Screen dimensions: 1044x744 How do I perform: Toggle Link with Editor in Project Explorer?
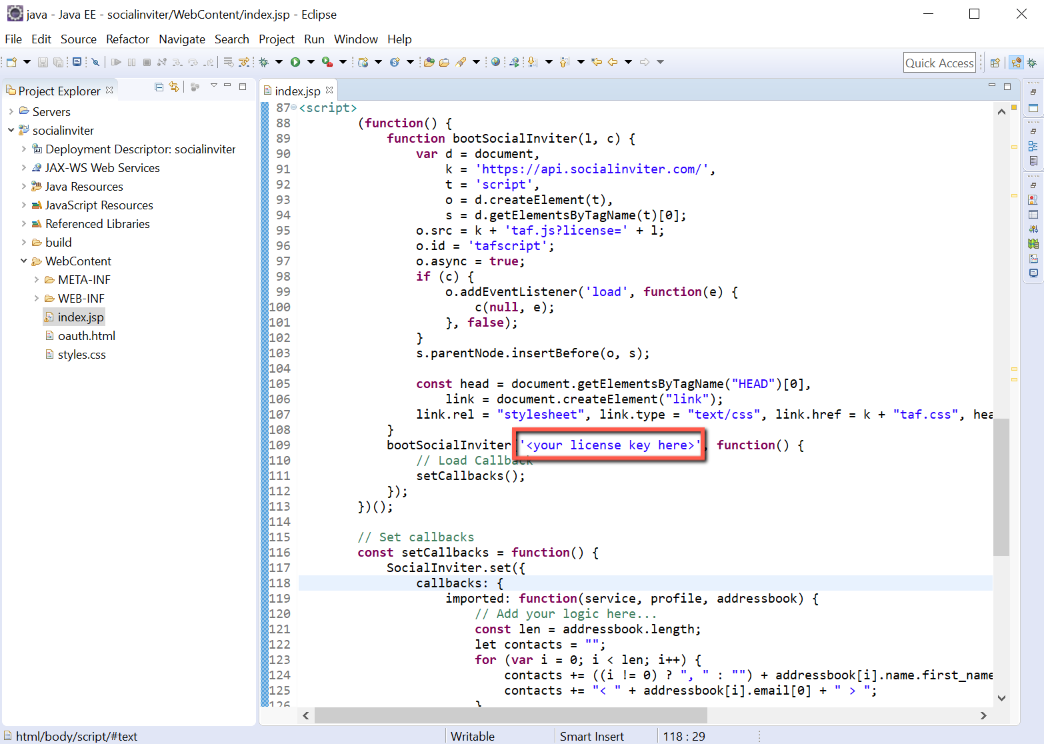pos(174,87)
